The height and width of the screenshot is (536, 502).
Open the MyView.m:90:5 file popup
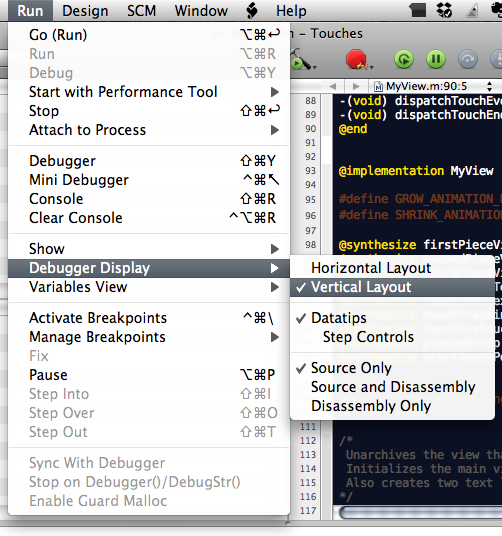click(x=434, y=86)
